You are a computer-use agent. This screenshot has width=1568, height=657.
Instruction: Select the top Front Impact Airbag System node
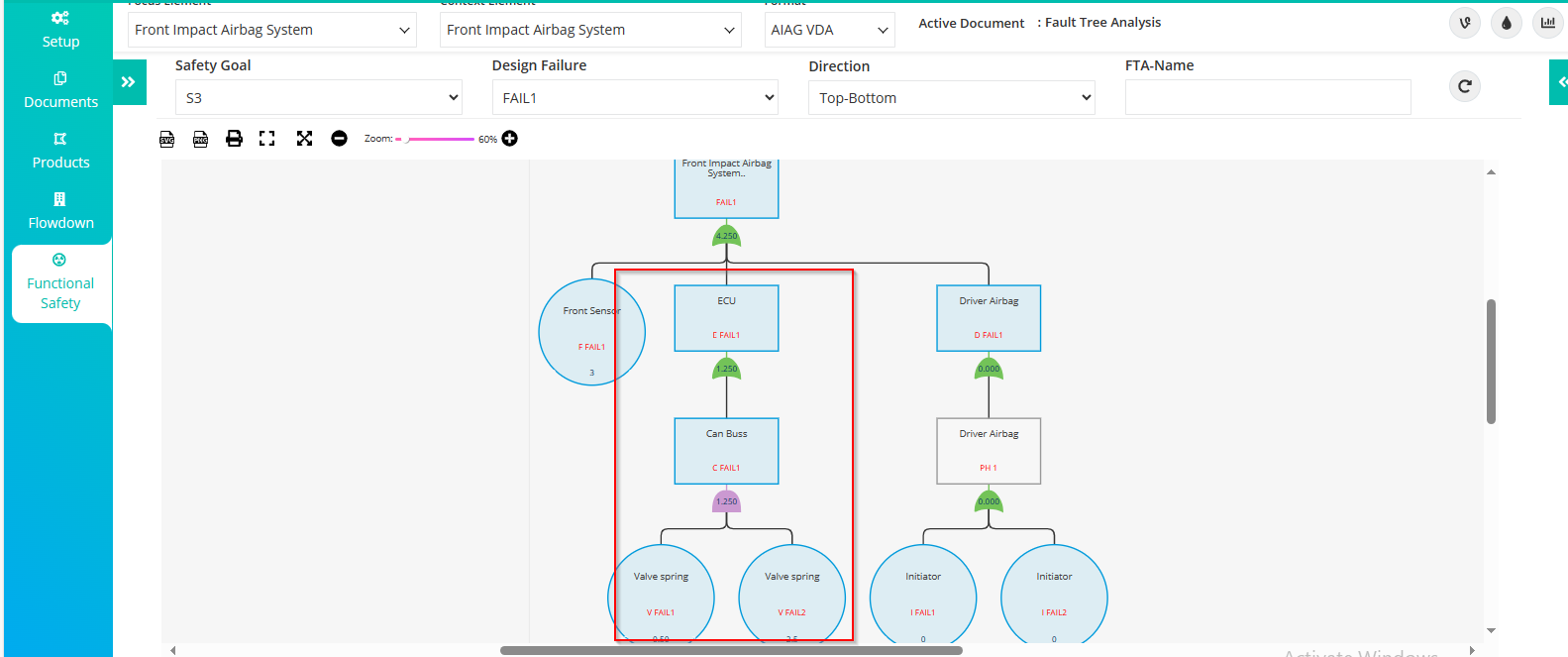coord(726,188)
